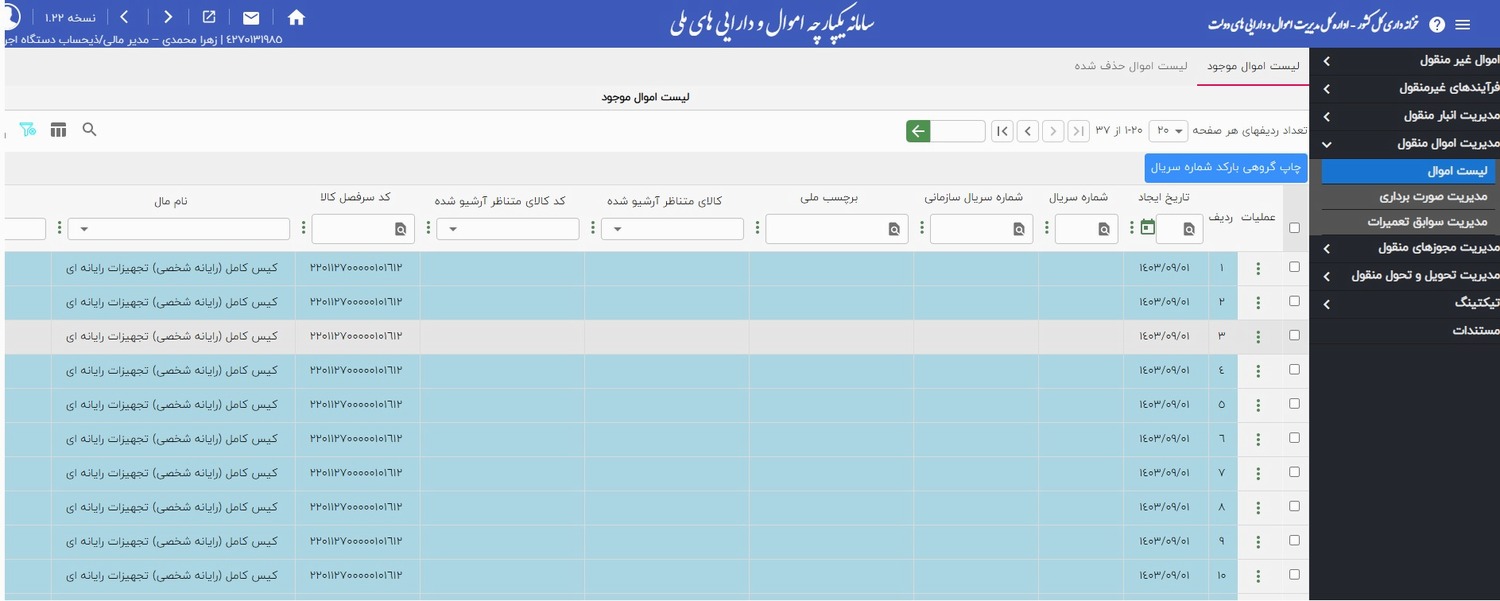This screenshot has height=601, width=1500.
Task: Click search icon in تاریخ ایجاد filter
Action: pos(1189,230)
